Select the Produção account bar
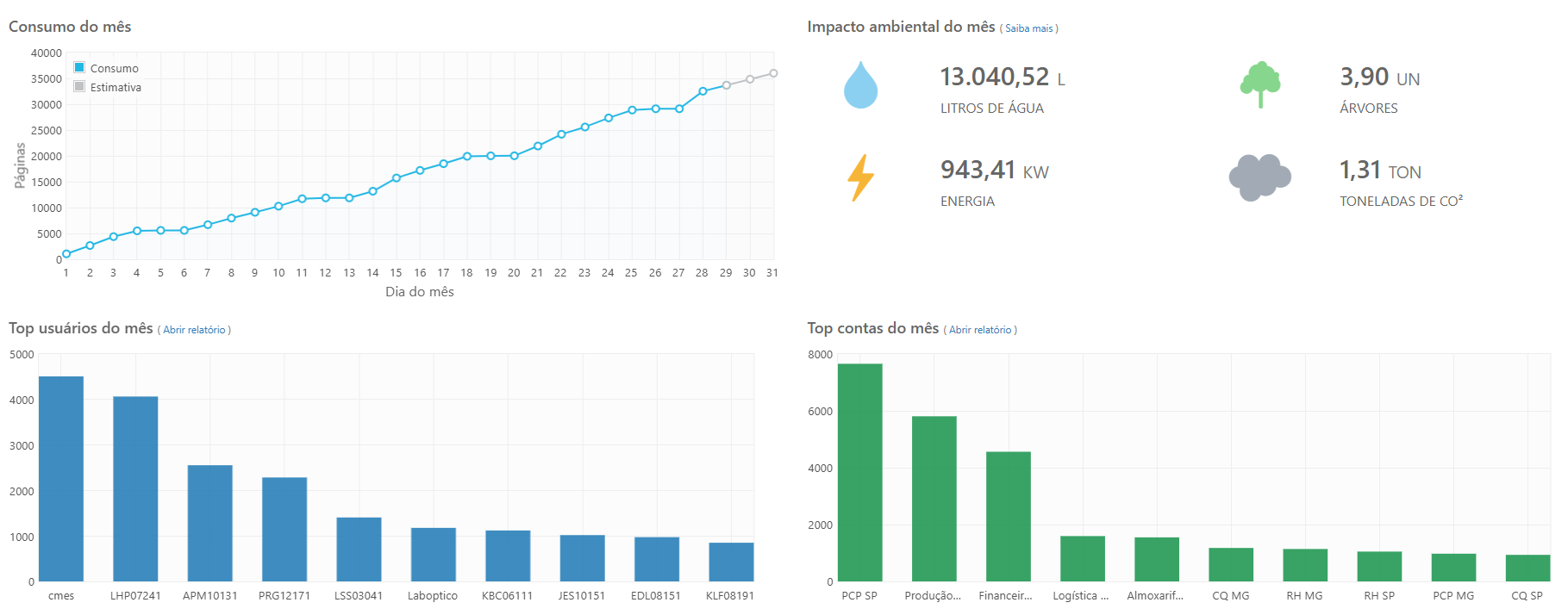The image size is (1568, 615). pyautogui.click(x=934, y=499)
